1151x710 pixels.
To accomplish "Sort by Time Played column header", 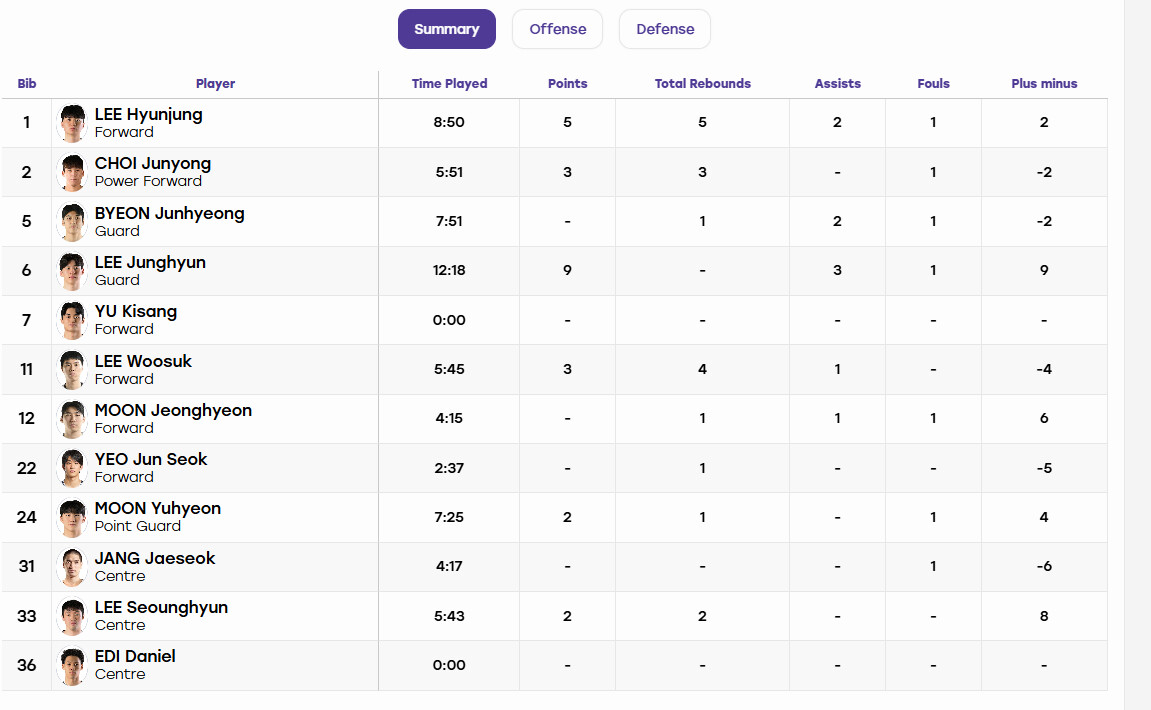I will point(449,84).
